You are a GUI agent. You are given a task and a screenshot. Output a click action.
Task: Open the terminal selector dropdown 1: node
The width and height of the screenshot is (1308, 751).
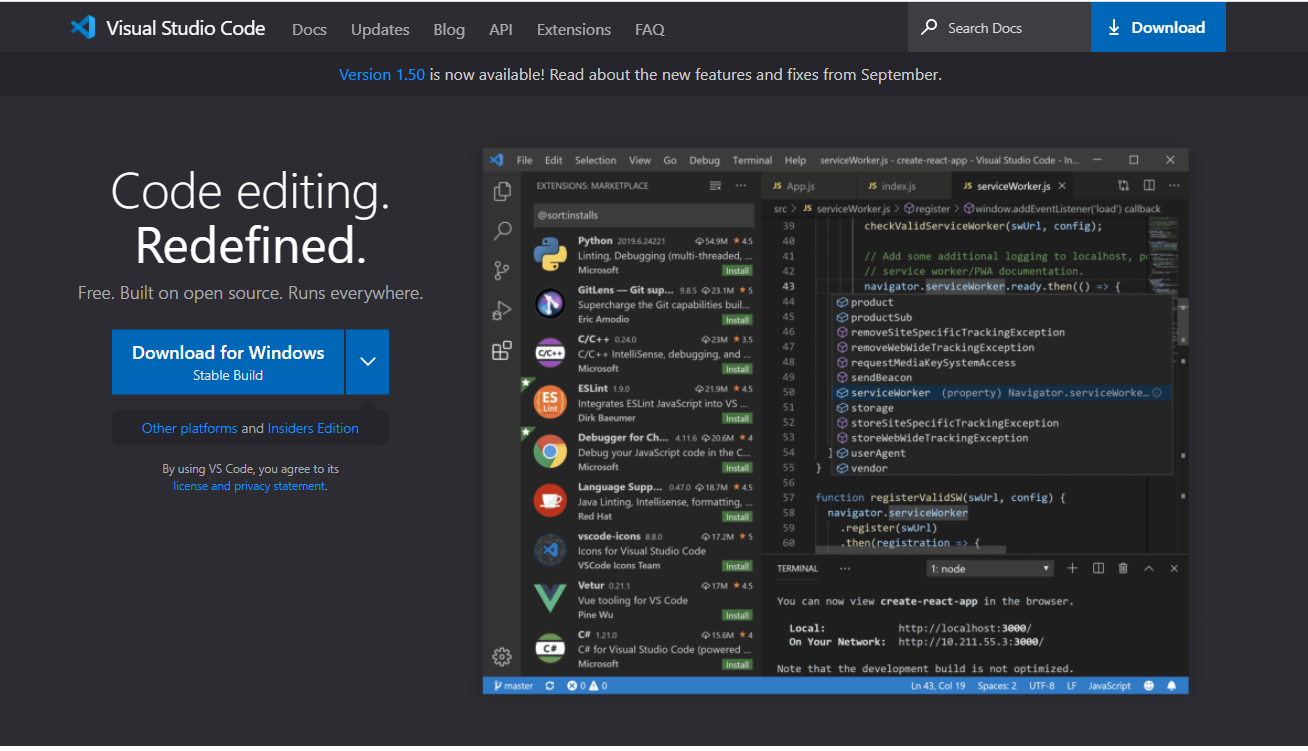click(991, 568)
